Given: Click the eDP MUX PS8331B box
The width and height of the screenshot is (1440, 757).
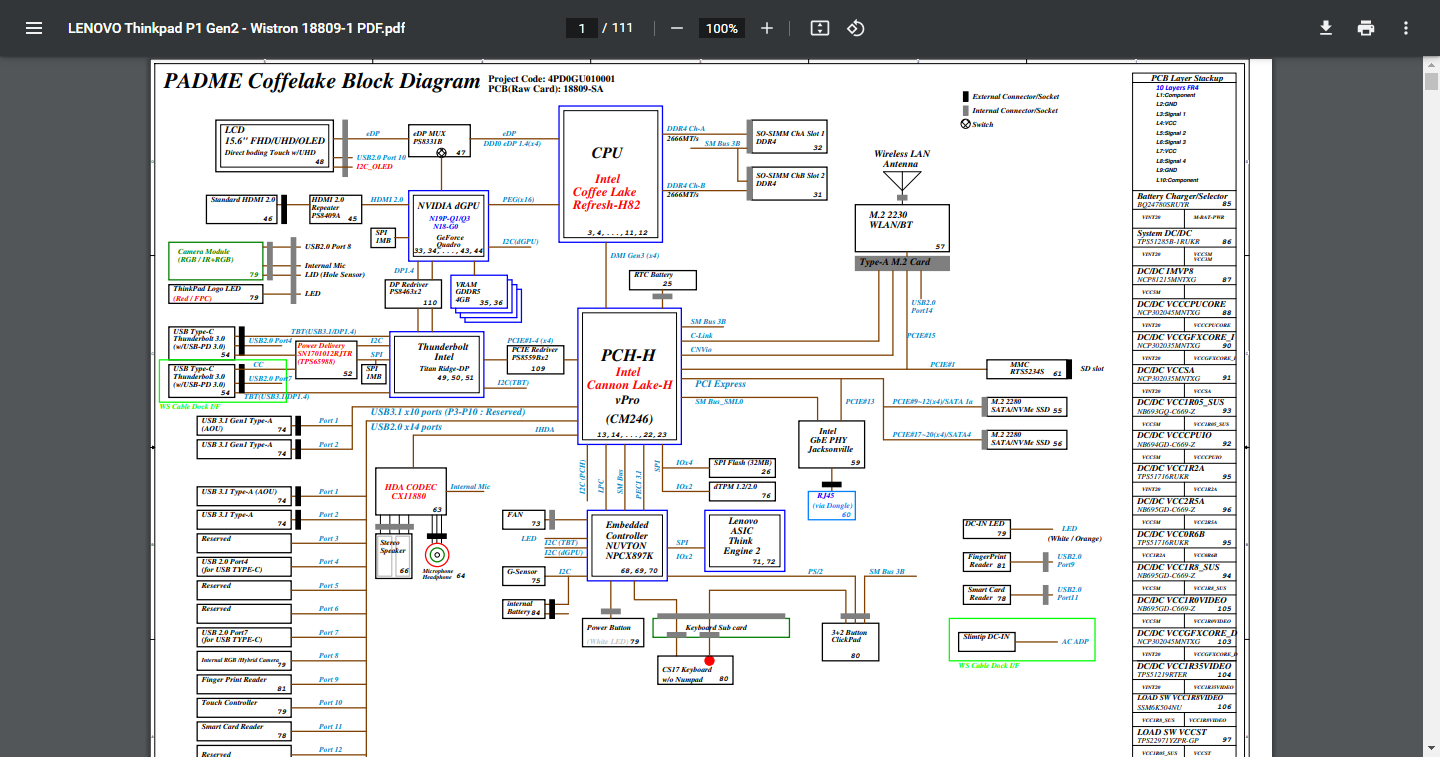Looking at the screenshot, I should (440, 142).
